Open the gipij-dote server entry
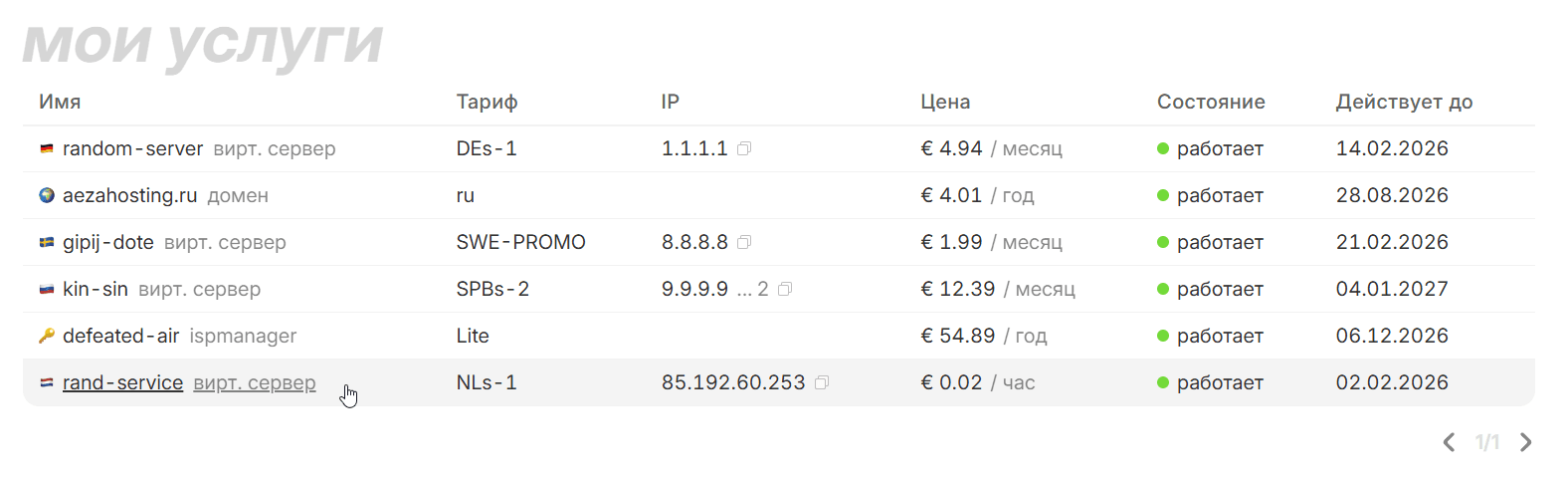This screenshot has height=478, width=1568. [107, 242]
